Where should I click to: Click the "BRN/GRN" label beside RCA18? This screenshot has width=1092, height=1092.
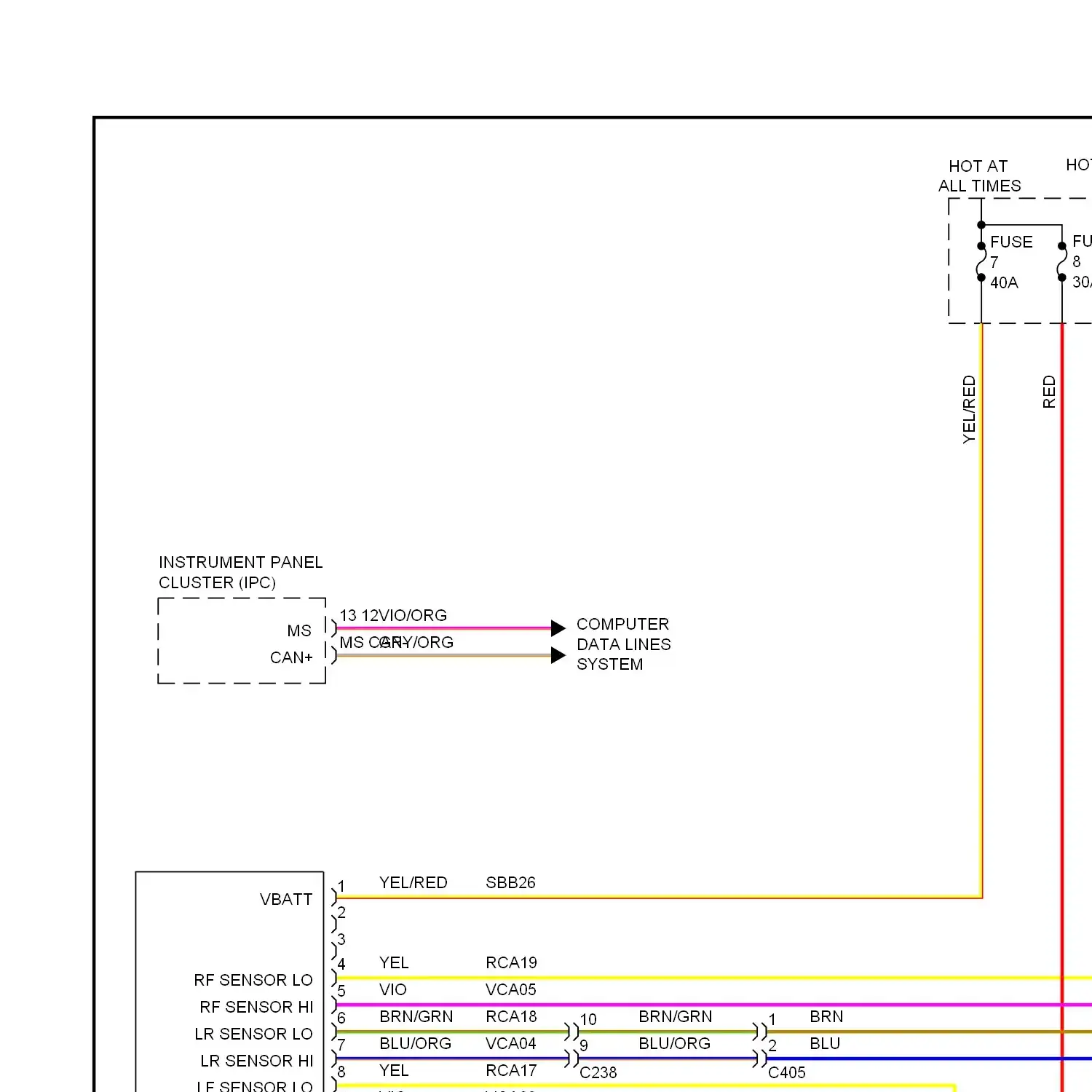416,1016
